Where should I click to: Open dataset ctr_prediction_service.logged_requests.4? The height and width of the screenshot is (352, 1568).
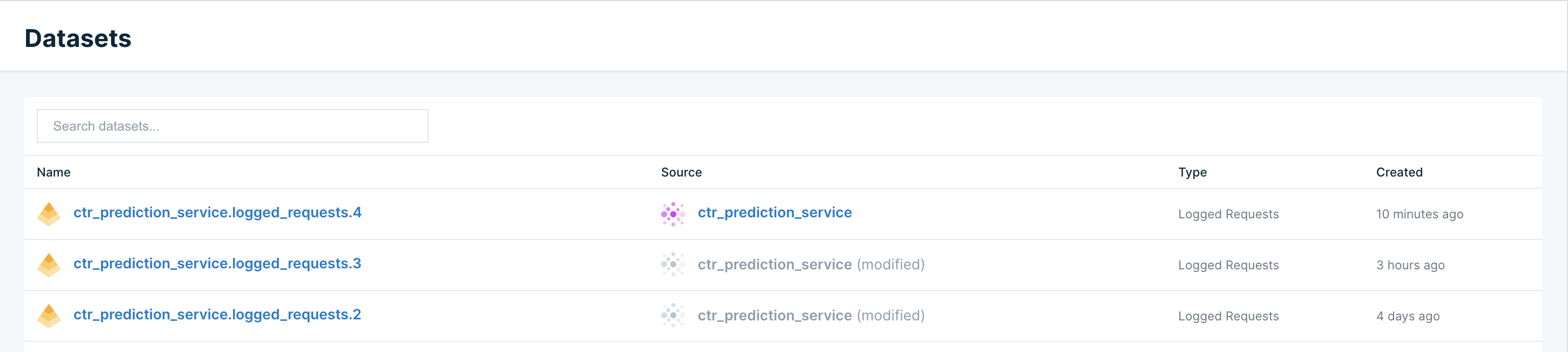click(x=217, y=213)
